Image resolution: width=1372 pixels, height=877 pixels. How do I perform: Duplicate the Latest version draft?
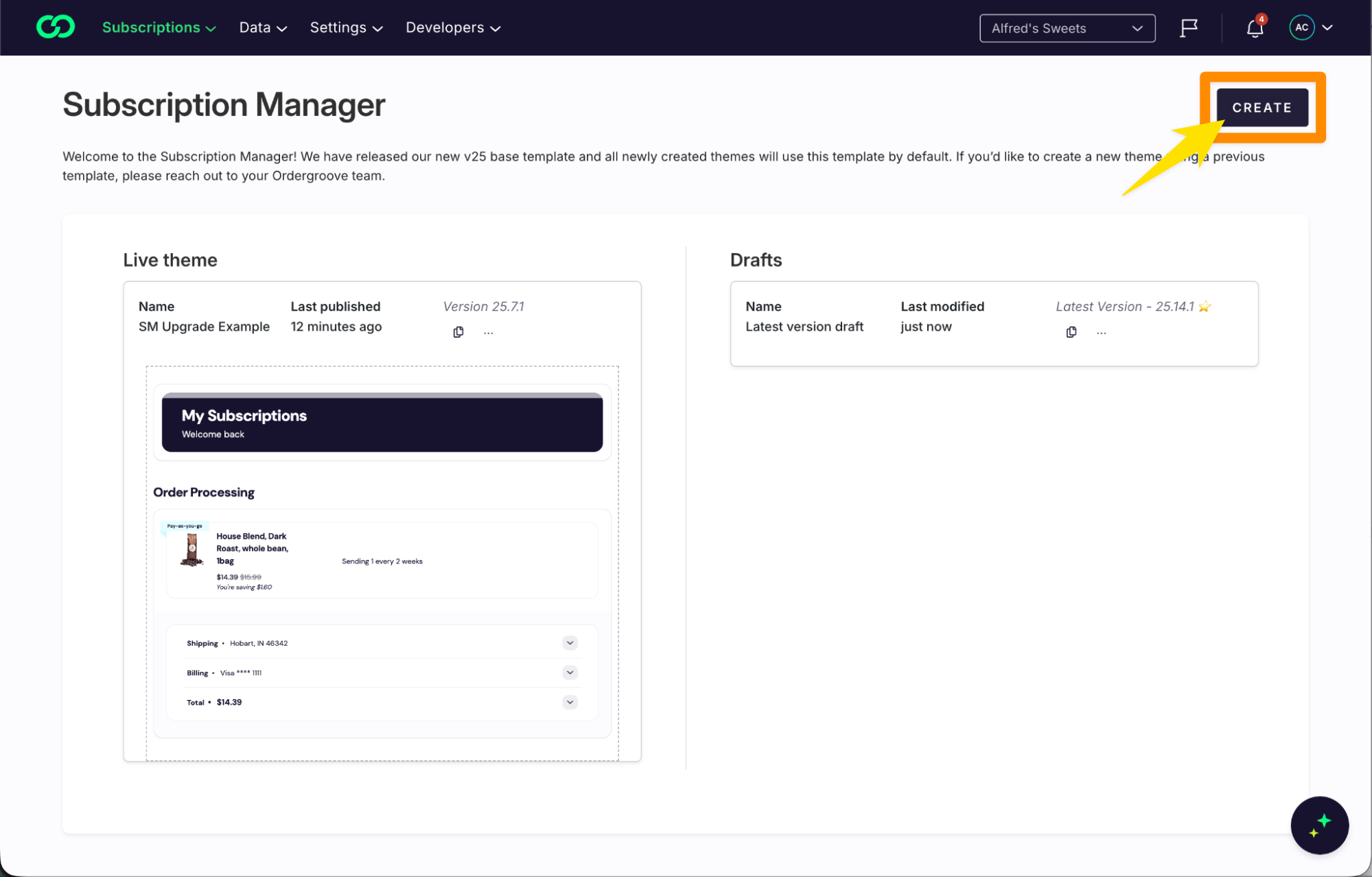[1071, 332]
